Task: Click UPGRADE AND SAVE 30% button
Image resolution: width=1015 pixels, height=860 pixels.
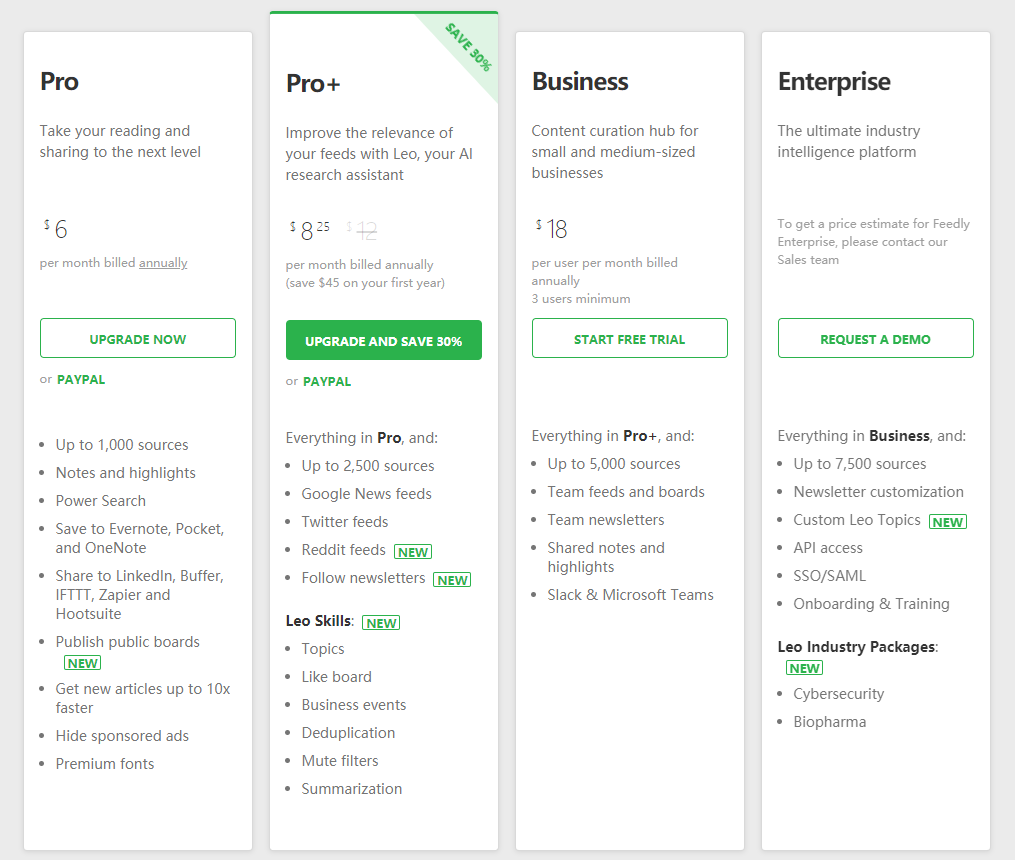Action: click(383, 341)
